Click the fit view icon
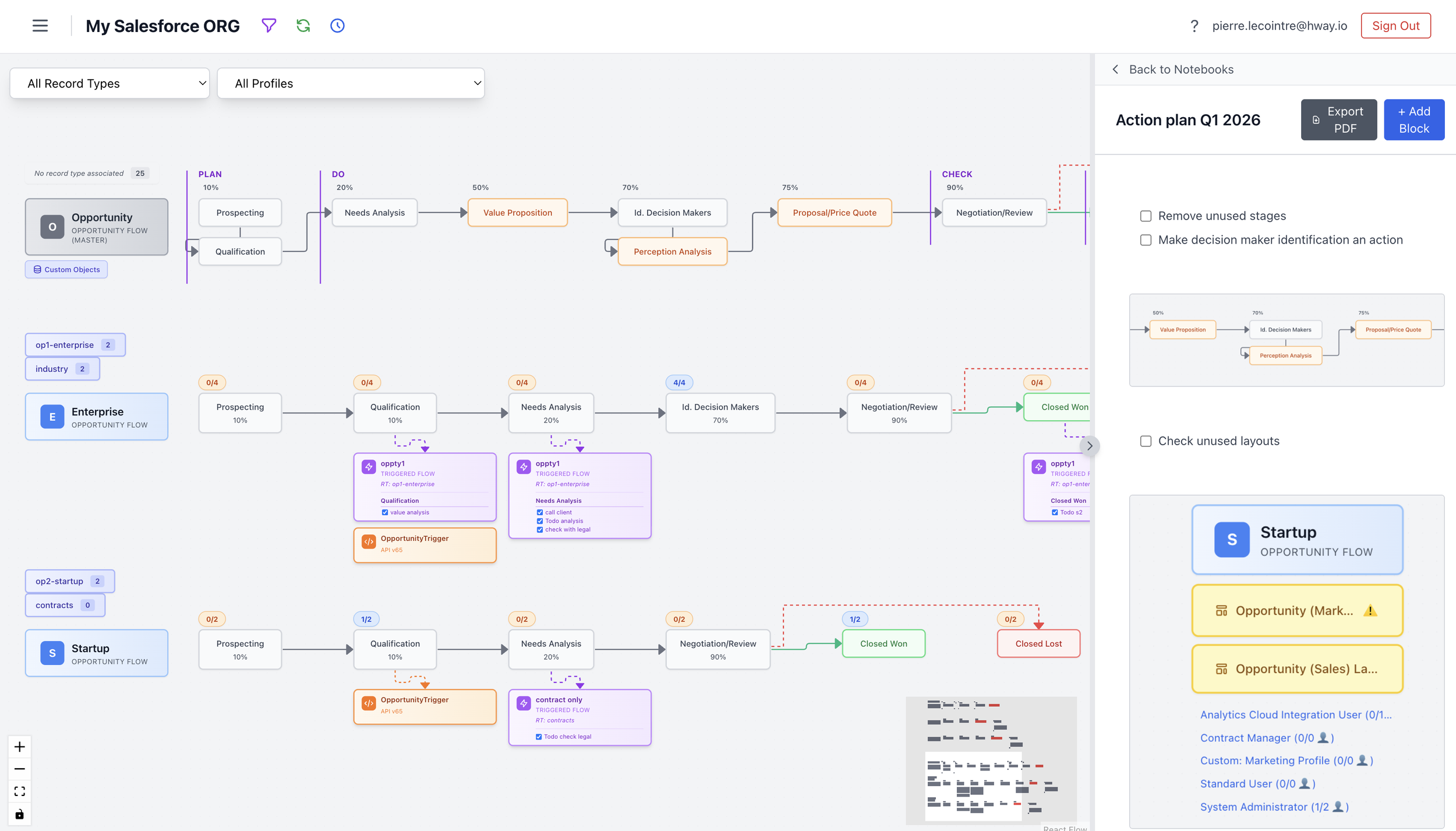The image size is (1456, 831). 20,791
